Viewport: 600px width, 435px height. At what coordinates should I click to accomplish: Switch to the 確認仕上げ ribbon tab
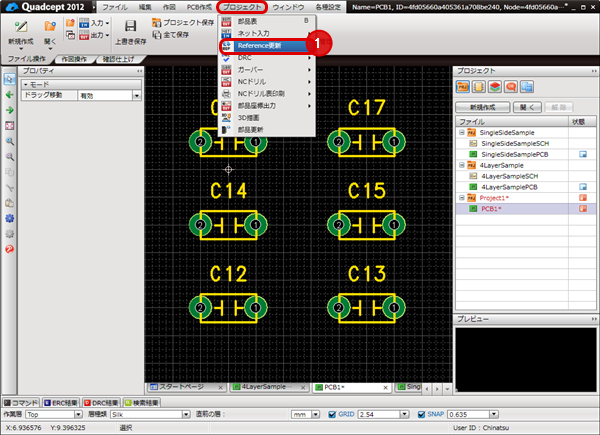coord(119,59)
